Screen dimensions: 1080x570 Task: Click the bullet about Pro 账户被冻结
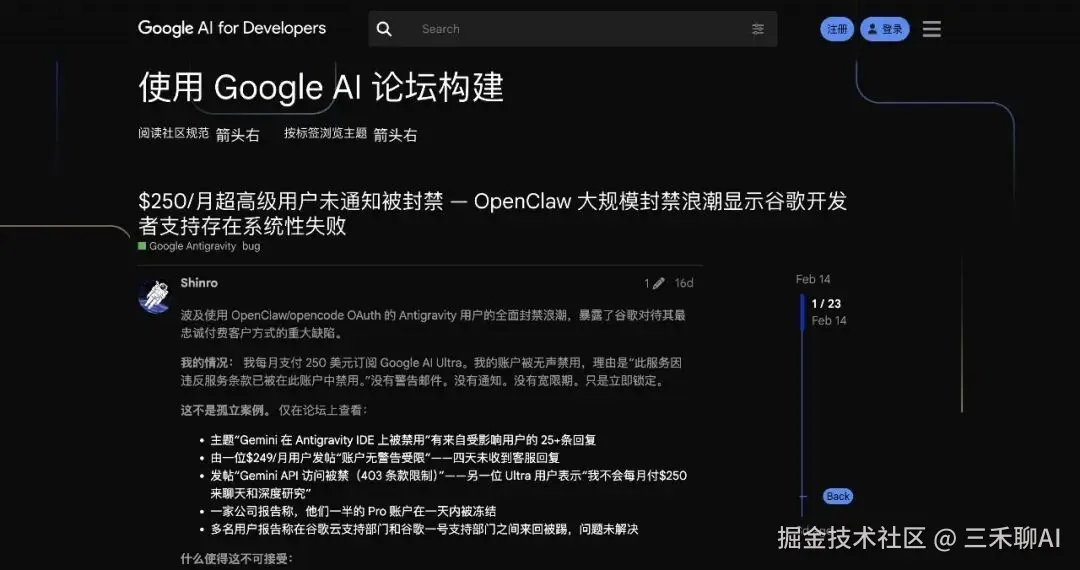[x=353, y=511]
